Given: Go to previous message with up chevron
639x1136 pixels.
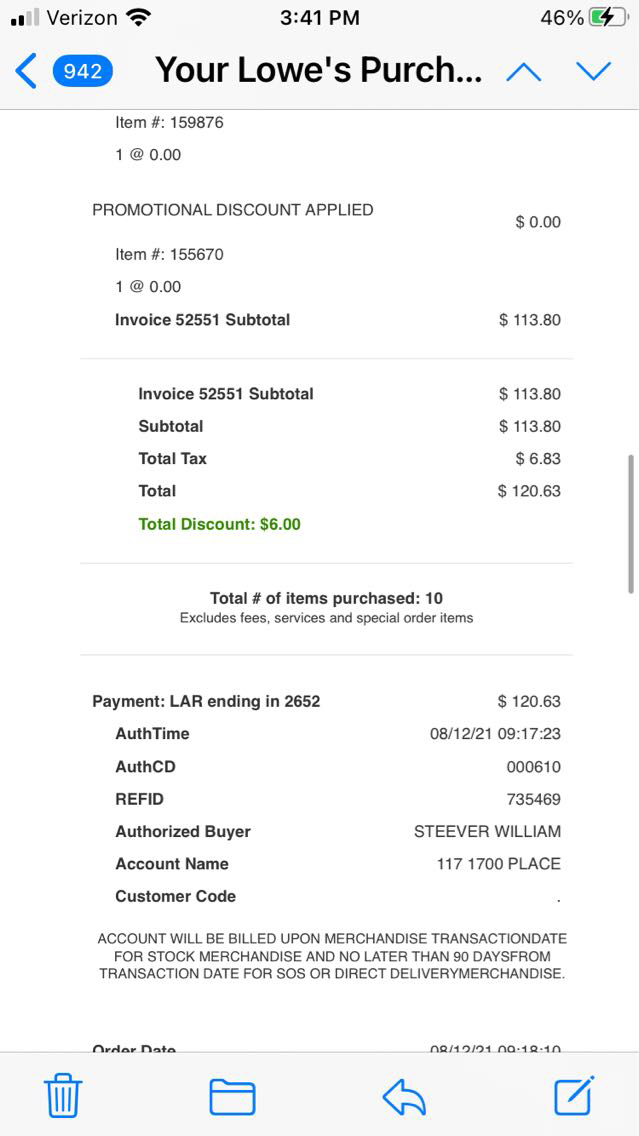Looking at the screenshot, I should point(524,71).
